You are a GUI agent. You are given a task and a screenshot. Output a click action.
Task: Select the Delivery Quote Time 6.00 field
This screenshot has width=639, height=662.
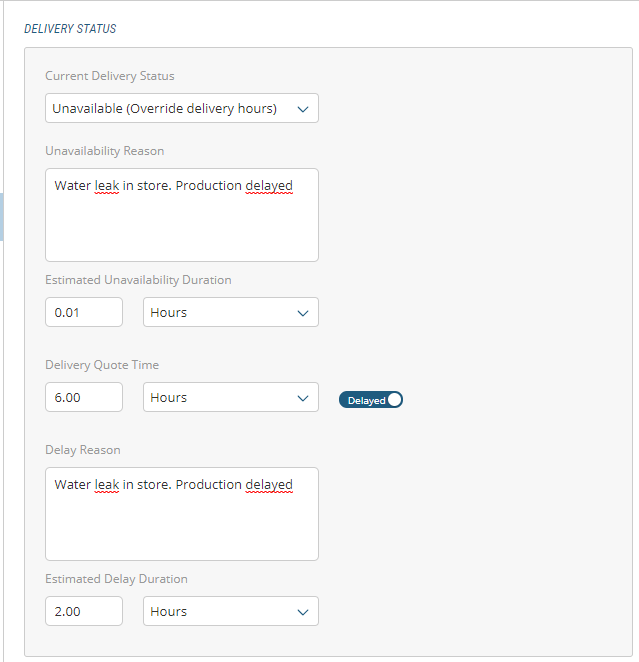(x=84, y=397)
